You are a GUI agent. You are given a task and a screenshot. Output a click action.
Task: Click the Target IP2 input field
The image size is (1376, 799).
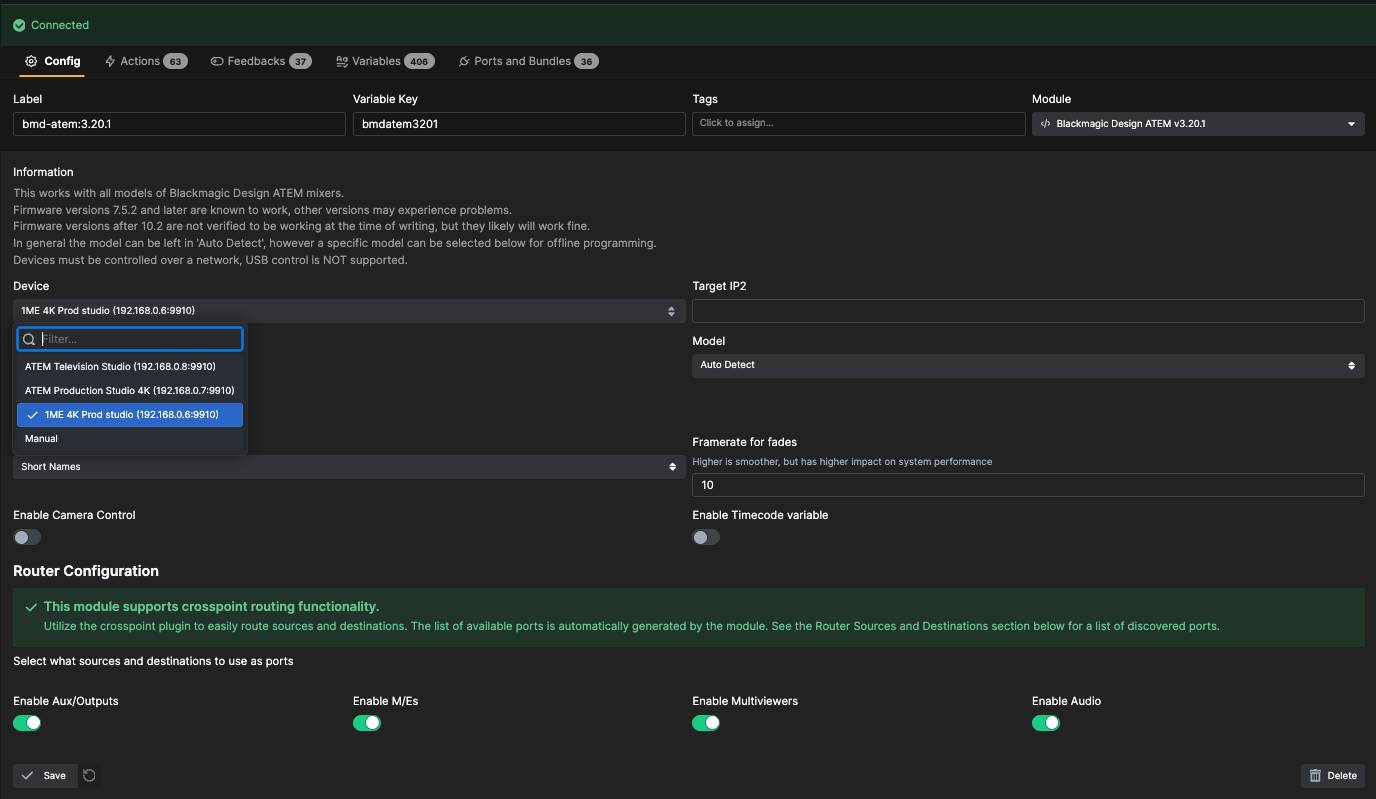click(1028, 311)
